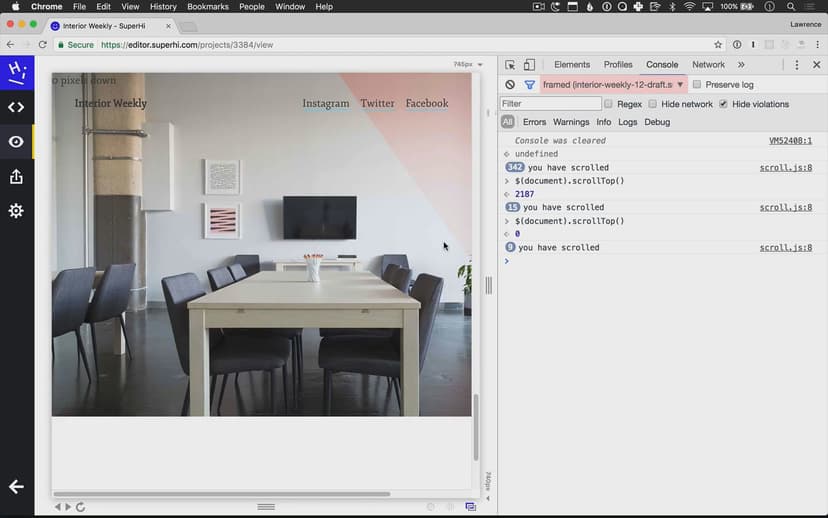Click the Instagram link in preview
Screen dimensions: 828x518
click(x=326, y=103)
